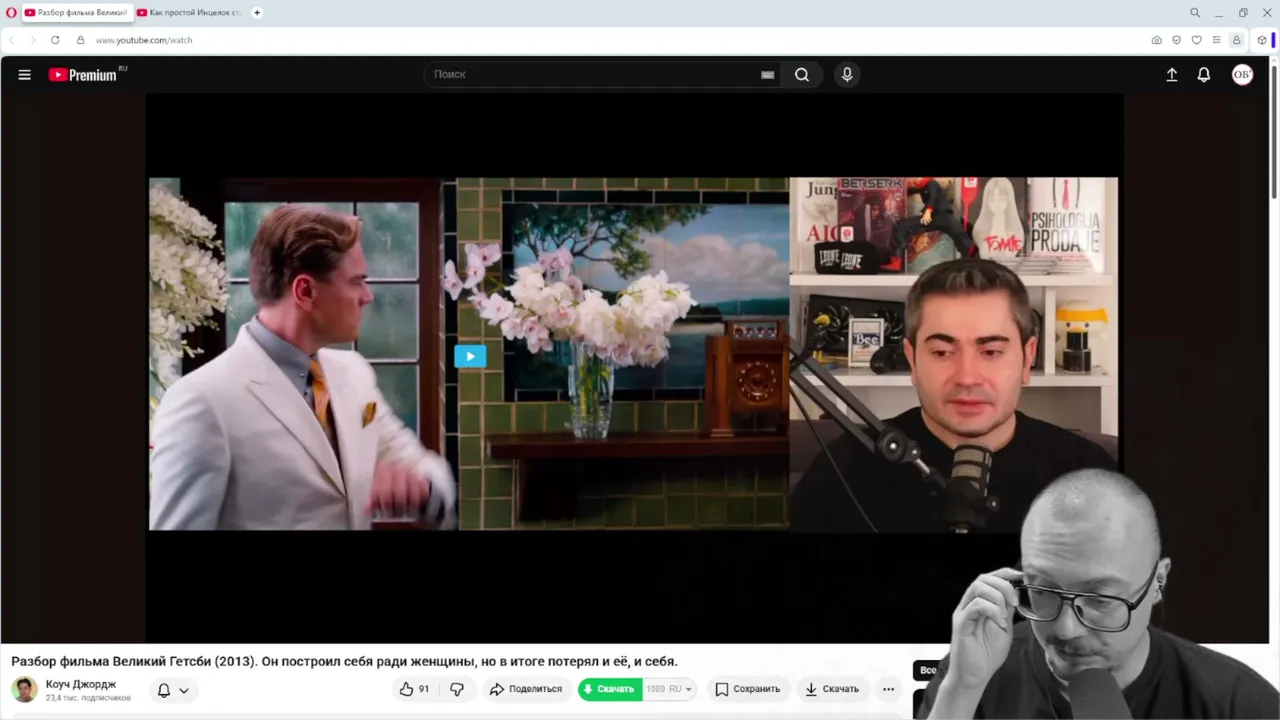
Task: Switch to the 'Разбор фильма Великий' tab
Action: tap(76, 13)
